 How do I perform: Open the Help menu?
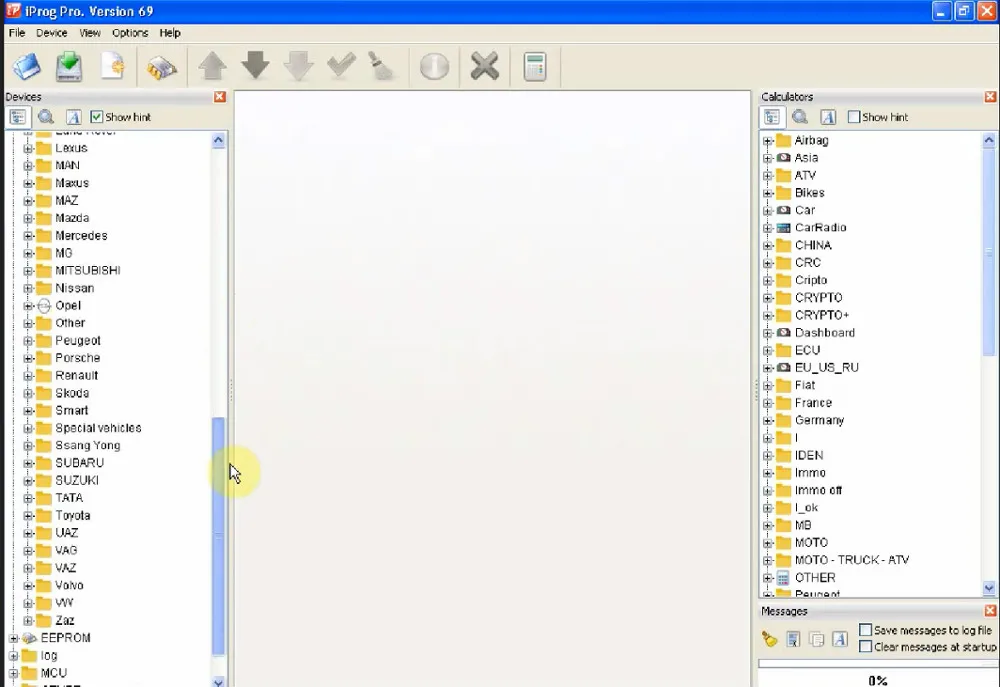click(170, 33)
